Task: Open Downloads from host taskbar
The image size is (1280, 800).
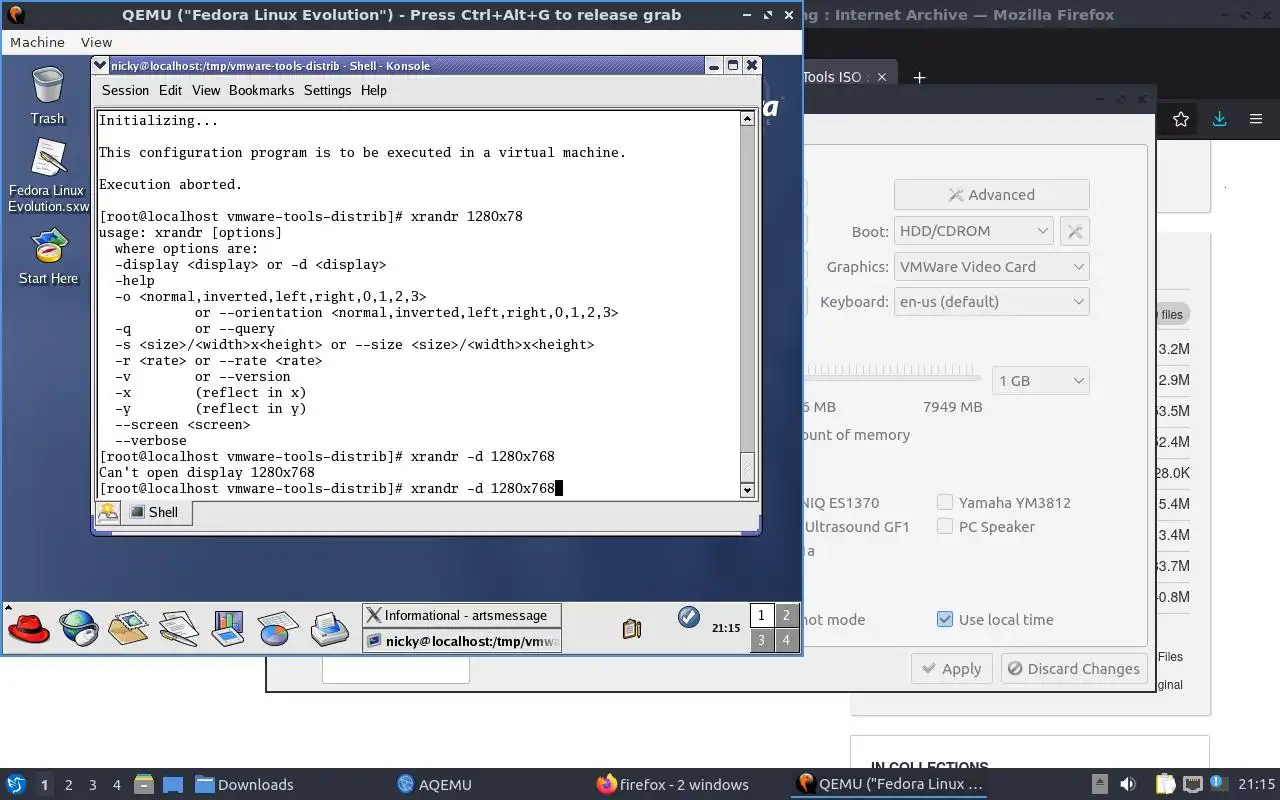Action: click(x=244, y=784)
